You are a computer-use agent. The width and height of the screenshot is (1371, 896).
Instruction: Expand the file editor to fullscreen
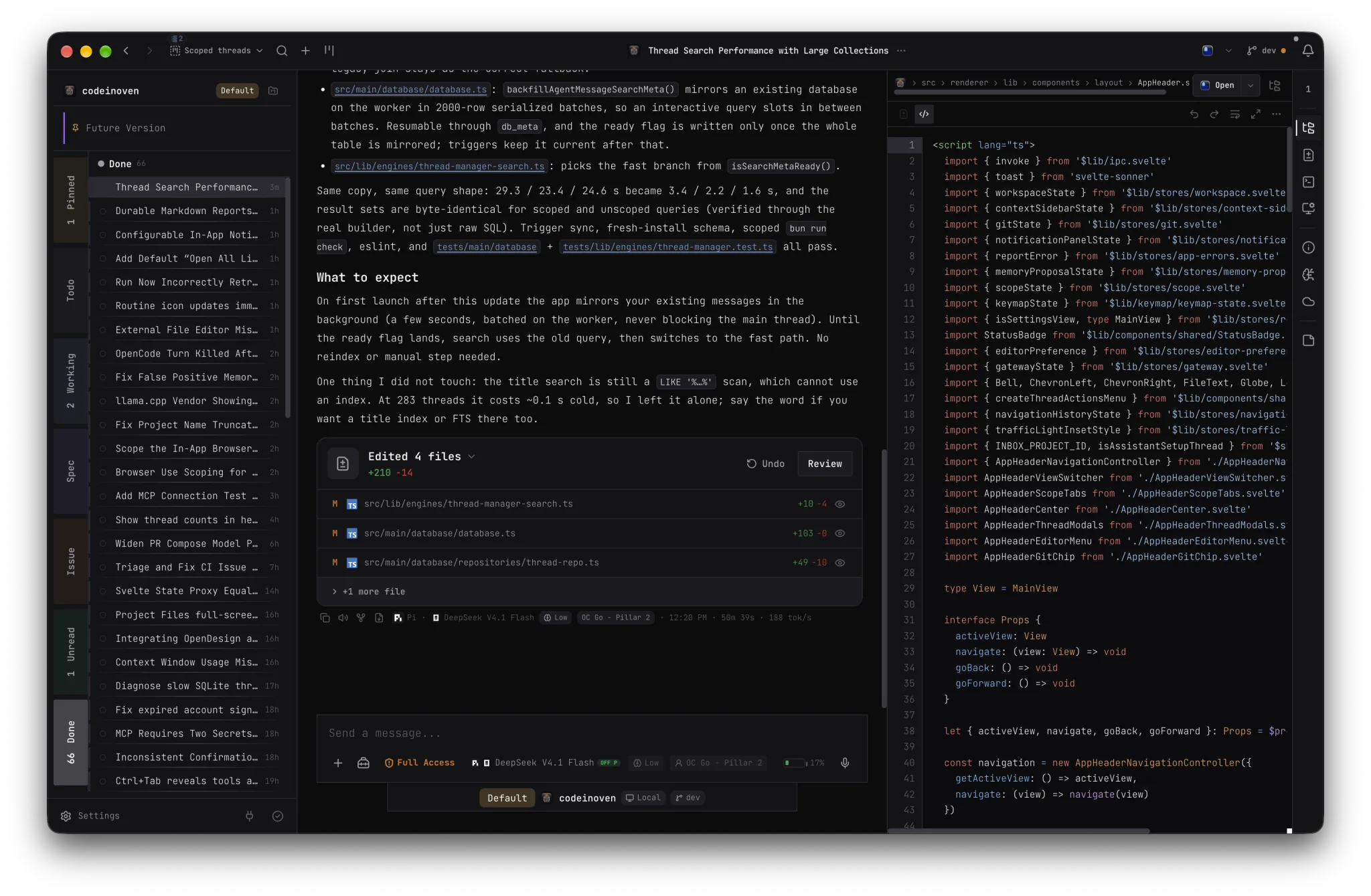(1256, 114)
